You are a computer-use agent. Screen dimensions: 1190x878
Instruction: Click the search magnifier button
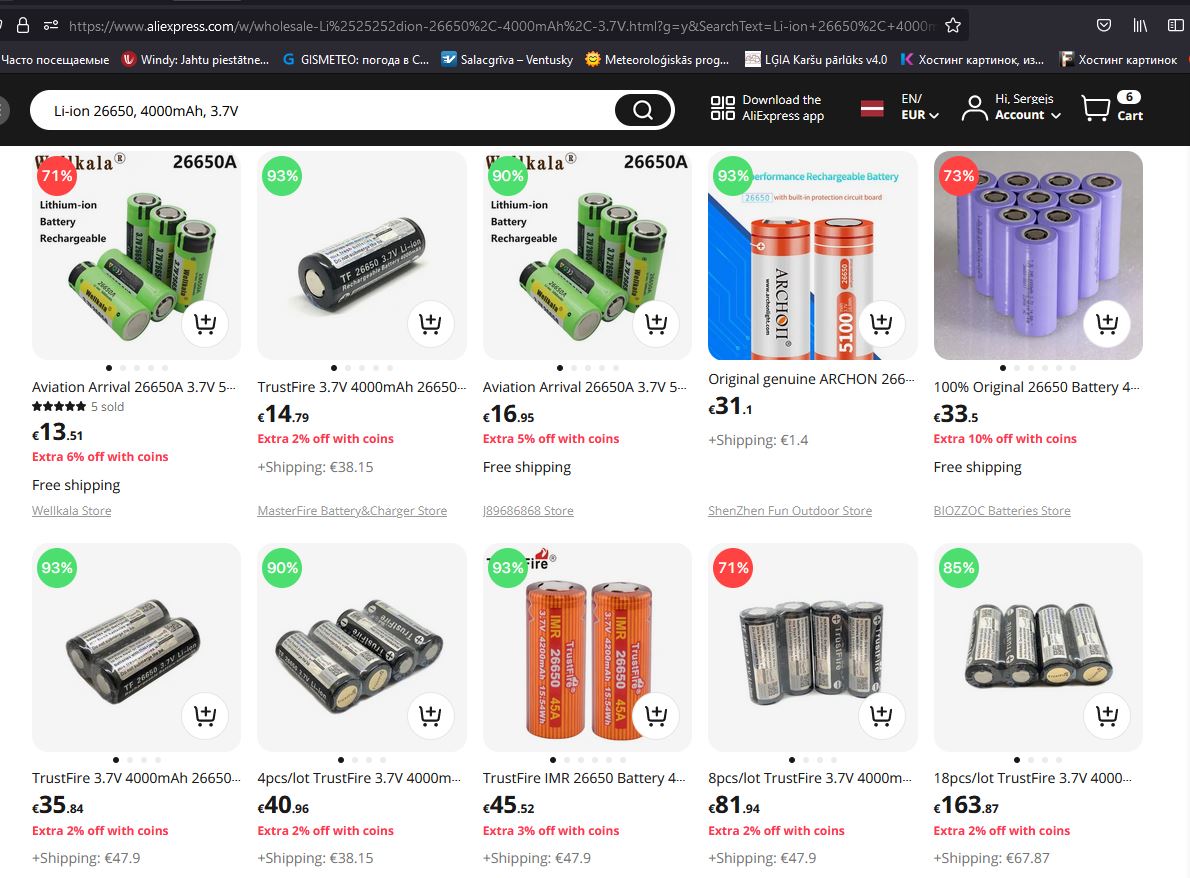point(643,110)
